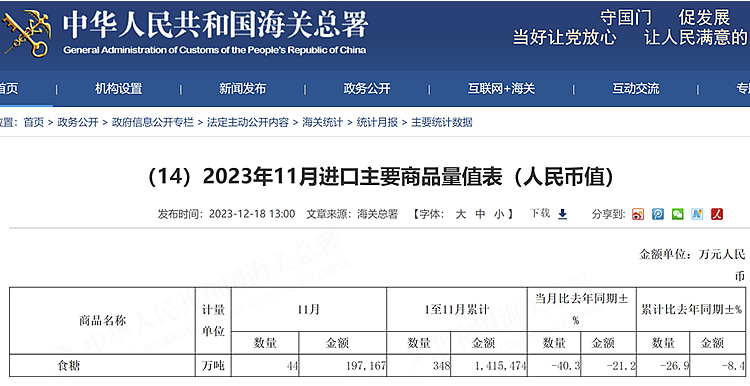This screenshot has height=386, width=750.
Task: Go to 统计月报 in breadcrumb
Action: click(377, 122)
